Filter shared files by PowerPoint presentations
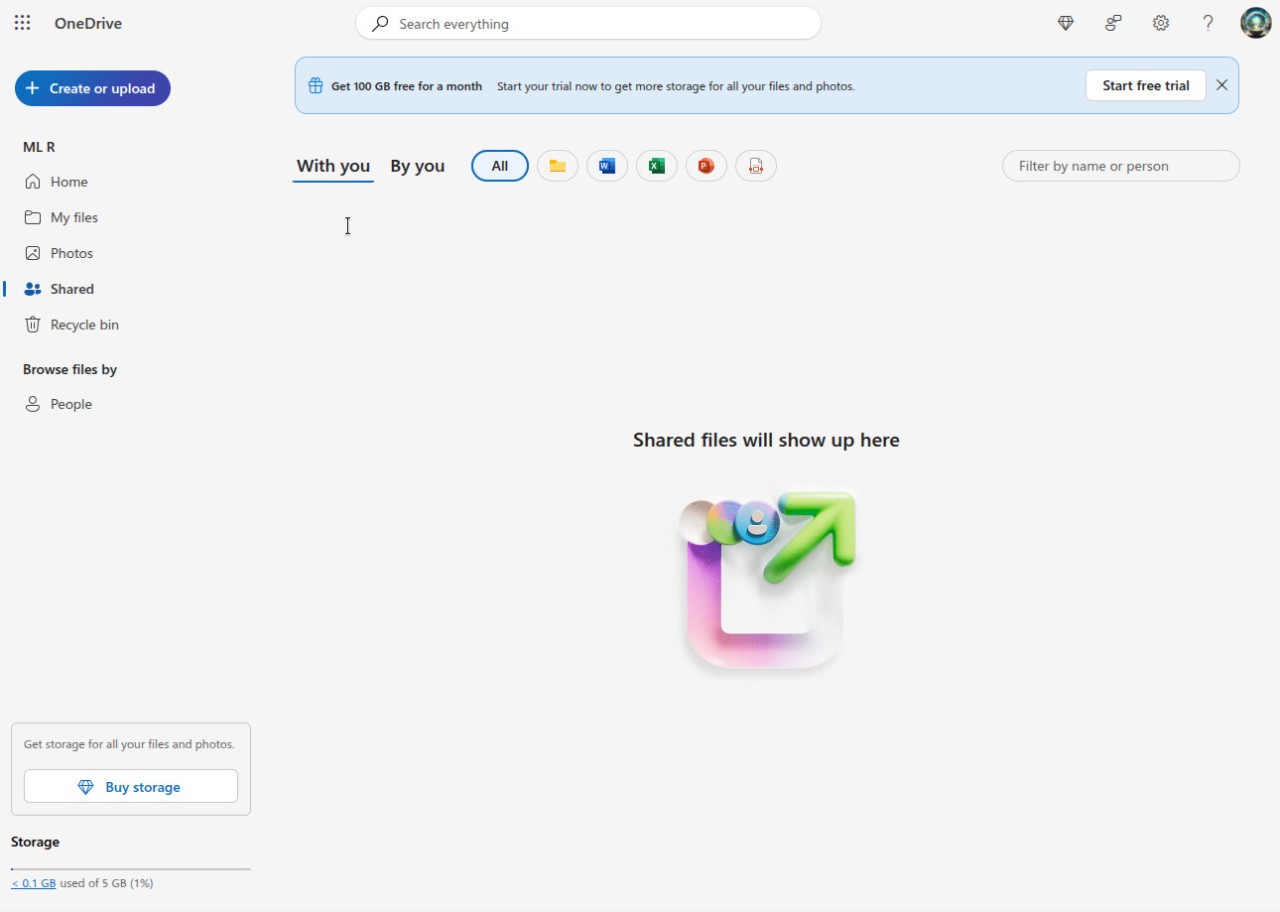Screen dimensions: 1280x912 [x=706, y=166]
